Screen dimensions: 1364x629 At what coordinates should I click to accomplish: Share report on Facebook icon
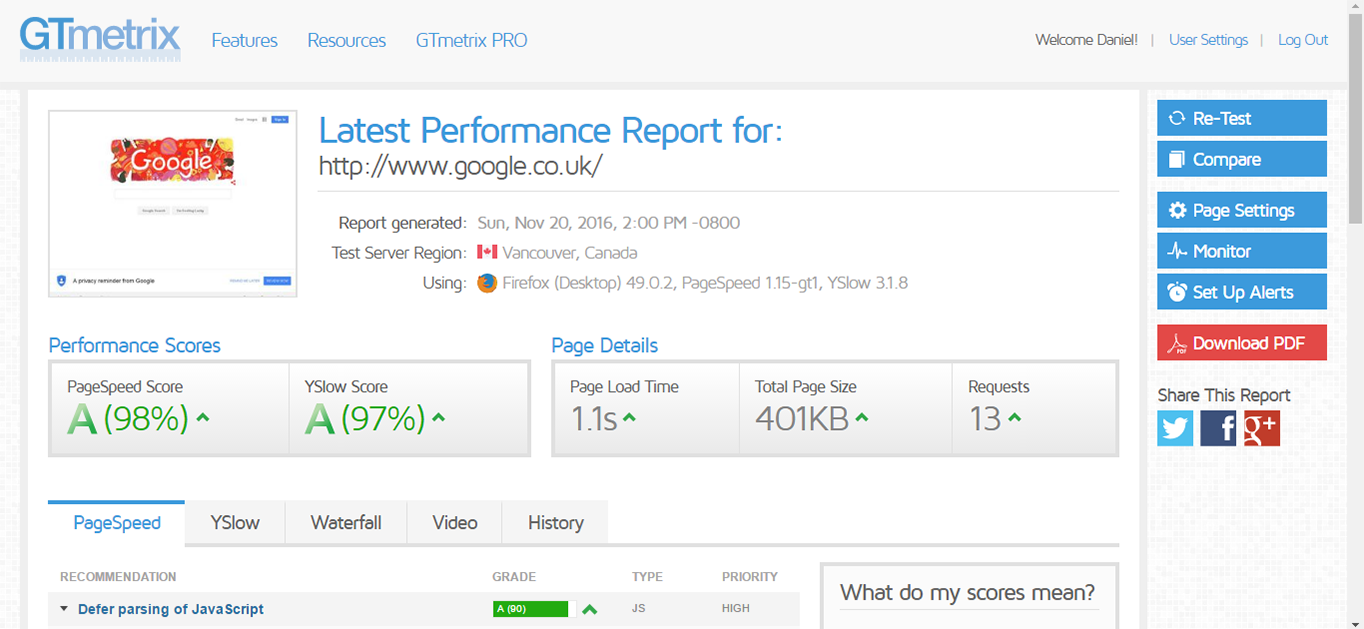tap(1218, 428)
